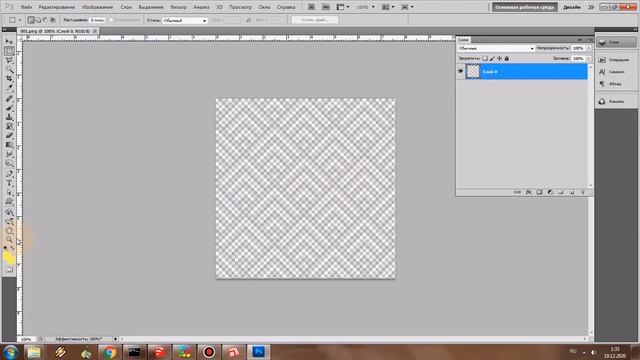
Task: Select the Path Selection tool
Action: (9, 192)
